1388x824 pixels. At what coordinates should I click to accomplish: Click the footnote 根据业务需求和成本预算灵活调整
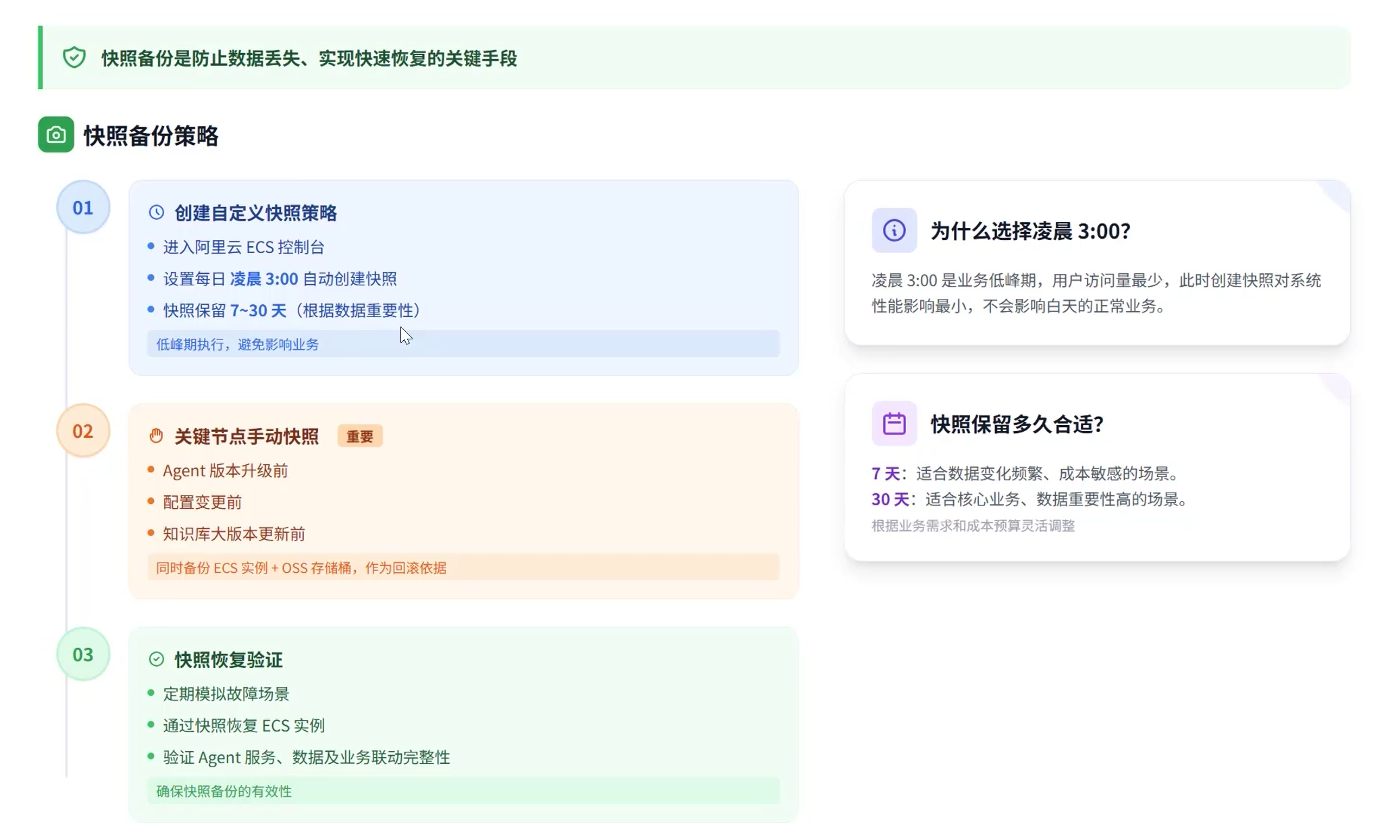(x=973, y=525)
